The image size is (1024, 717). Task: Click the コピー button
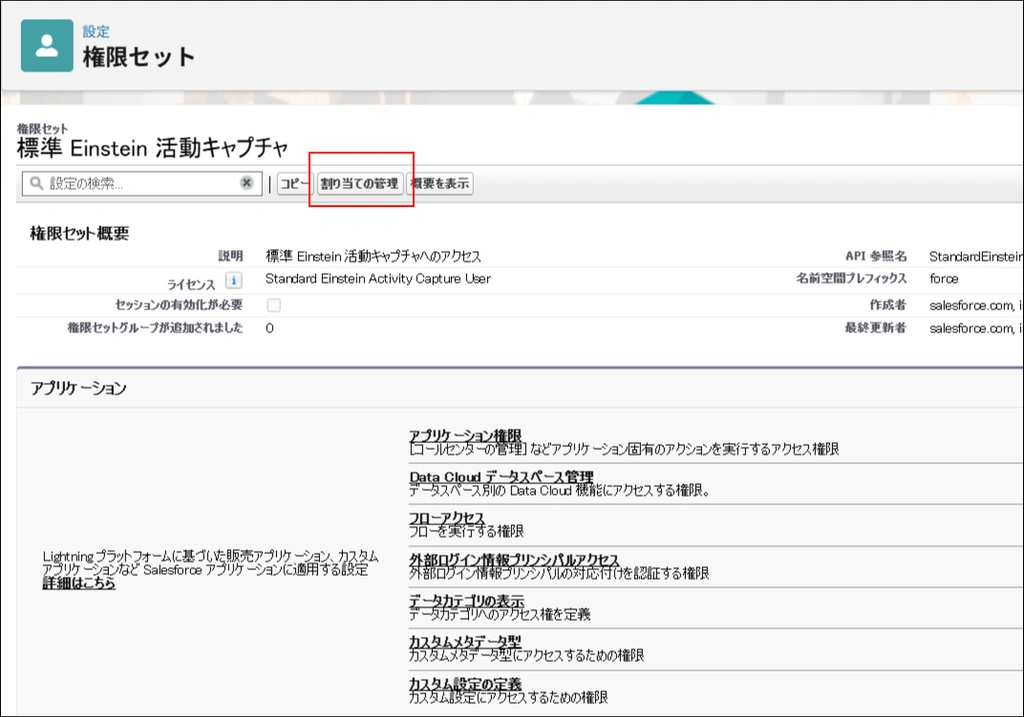point(294,184)
